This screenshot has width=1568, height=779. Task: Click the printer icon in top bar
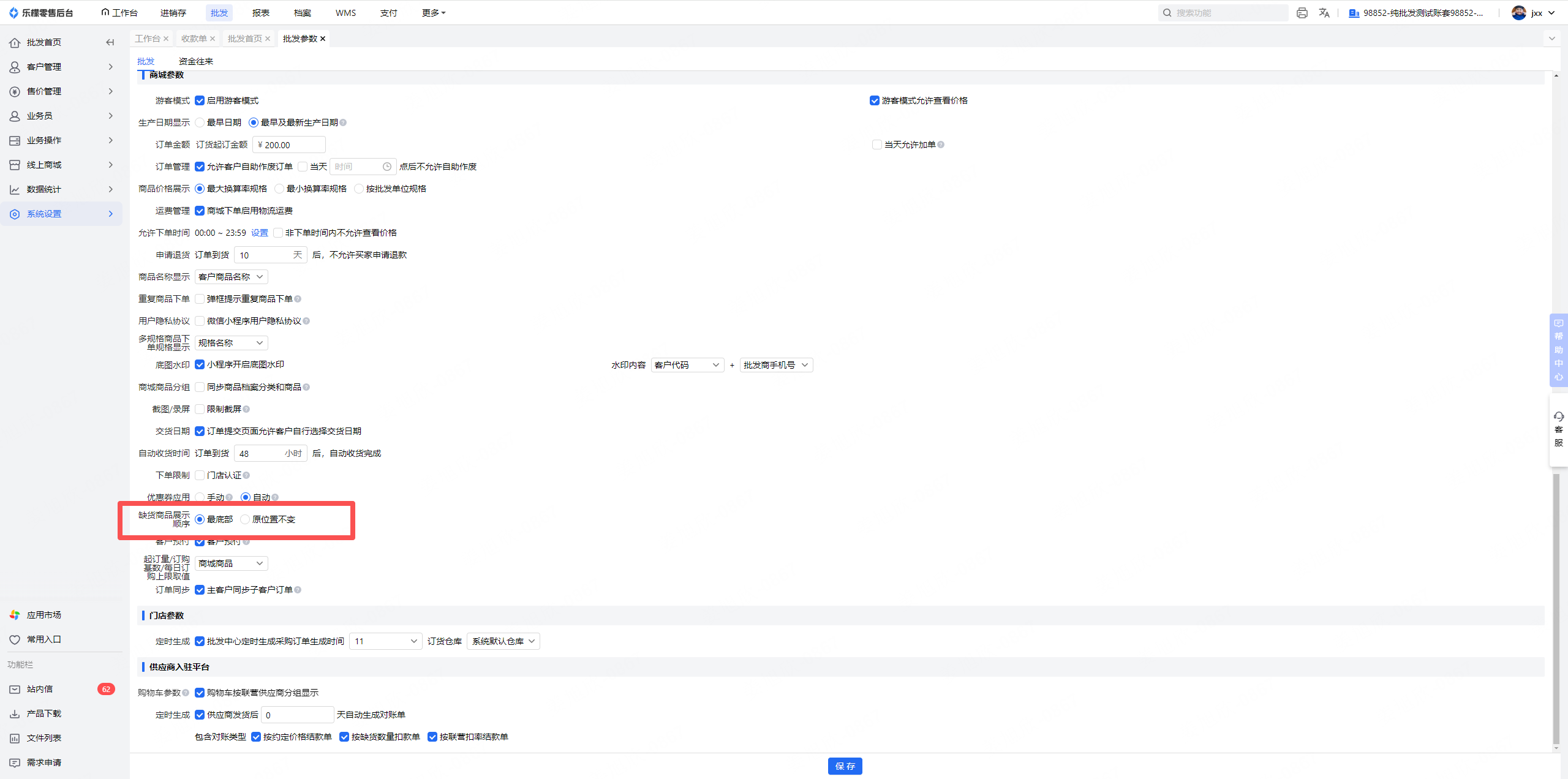point(1302,13)
